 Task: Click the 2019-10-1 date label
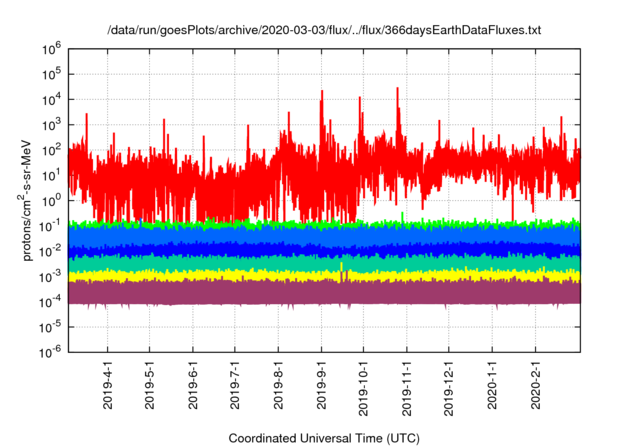pyautogui.click(x=363, y=388)
